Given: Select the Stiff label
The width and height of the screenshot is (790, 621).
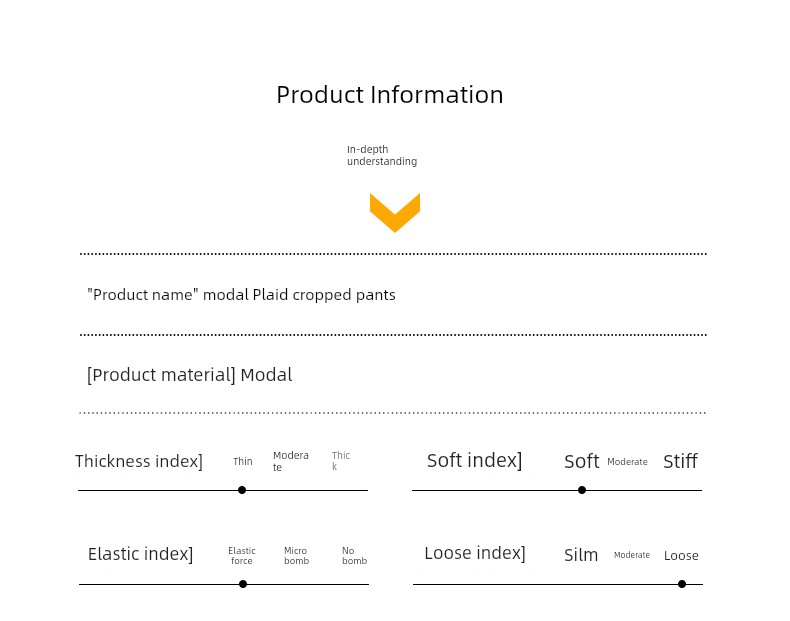Looking at the screenshot, I should (680, 461).
